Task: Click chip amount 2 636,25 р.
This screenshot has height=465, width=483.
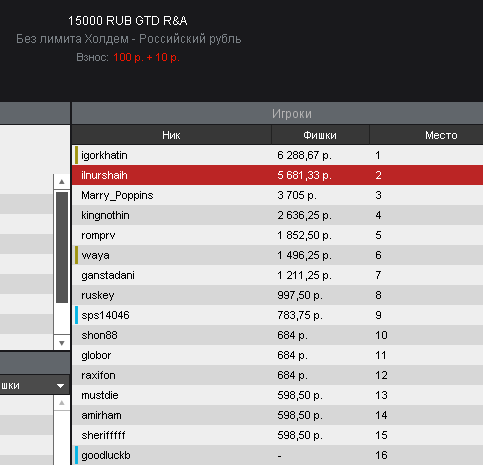Action: point(304,215)
